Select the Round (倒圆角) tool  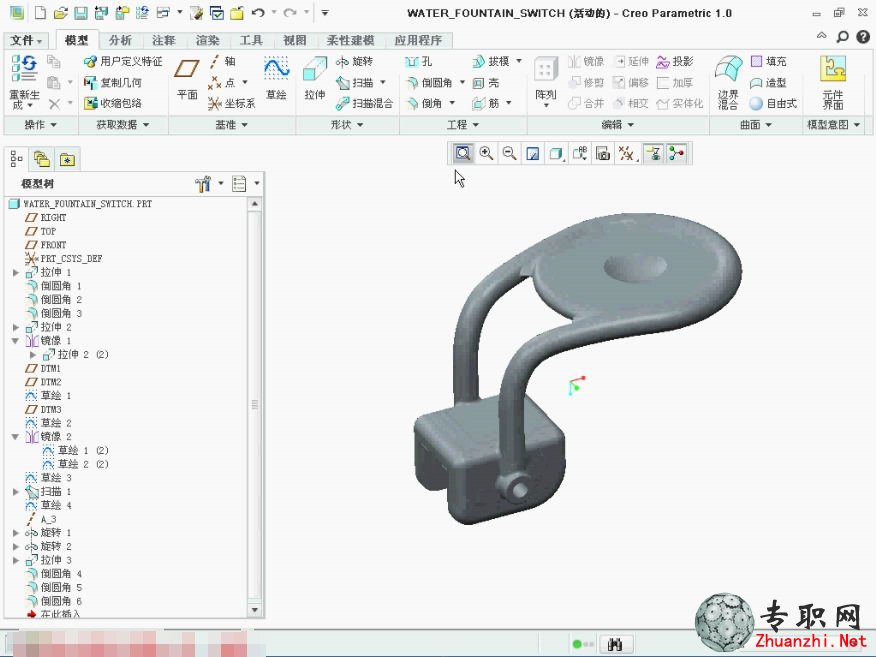(x=430, y=83)
